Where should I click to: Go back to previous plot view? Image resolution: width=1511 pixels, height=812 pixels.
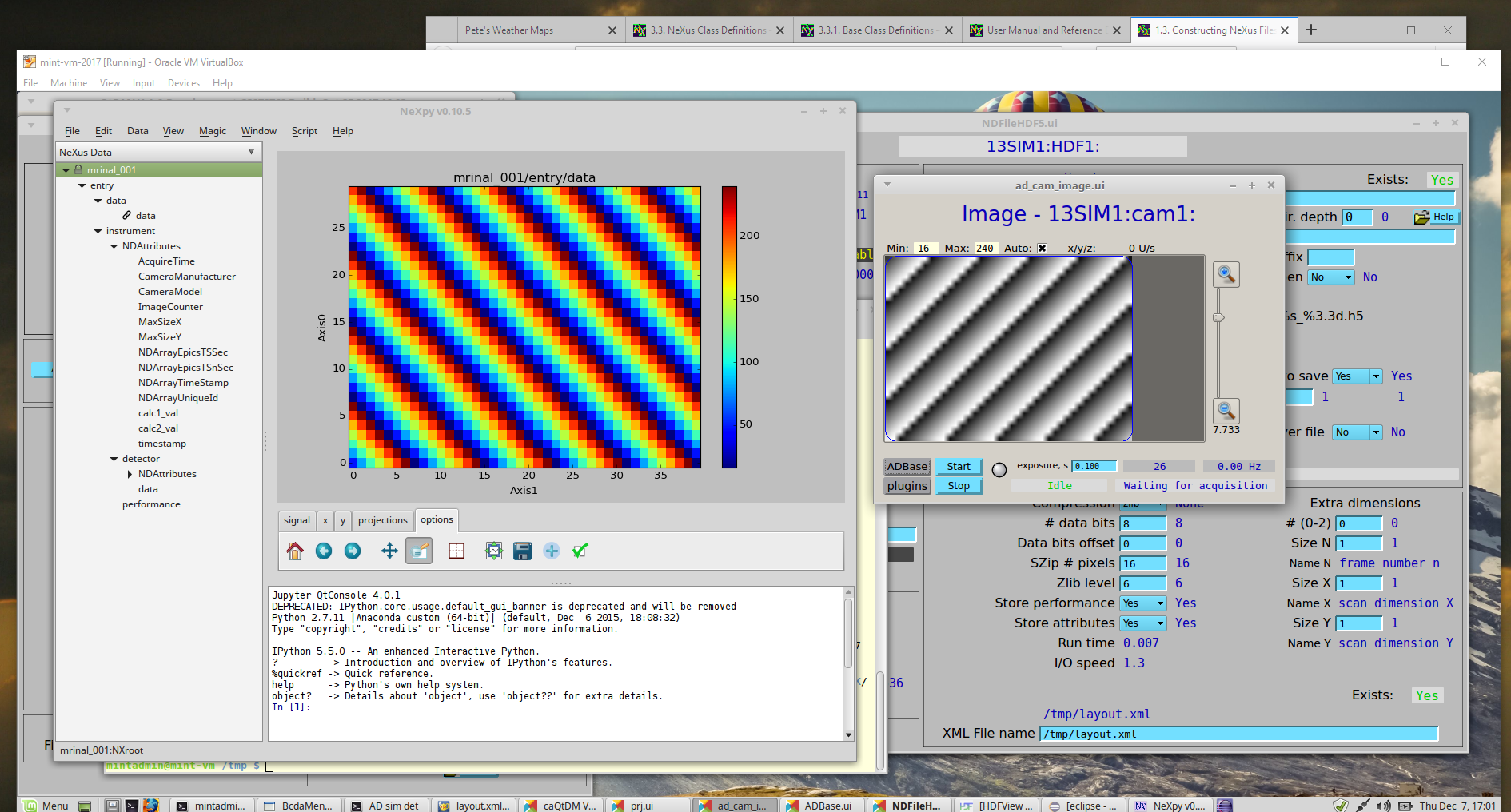tap(324, 551)
